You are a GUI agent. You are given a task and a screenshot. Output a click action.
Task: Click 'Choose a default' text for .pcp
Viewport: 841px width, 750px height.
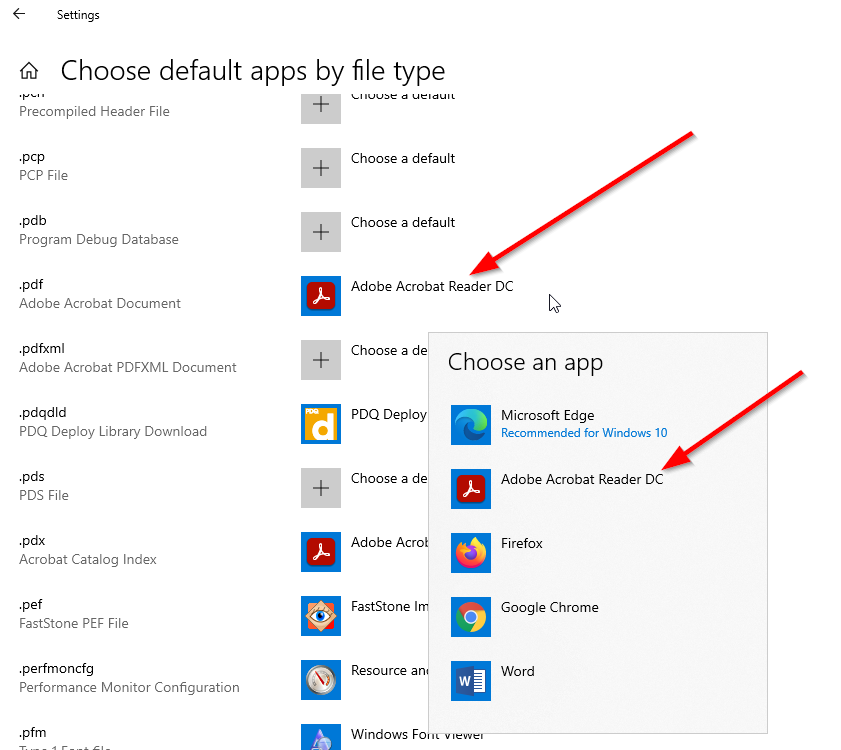coord(403,159)
